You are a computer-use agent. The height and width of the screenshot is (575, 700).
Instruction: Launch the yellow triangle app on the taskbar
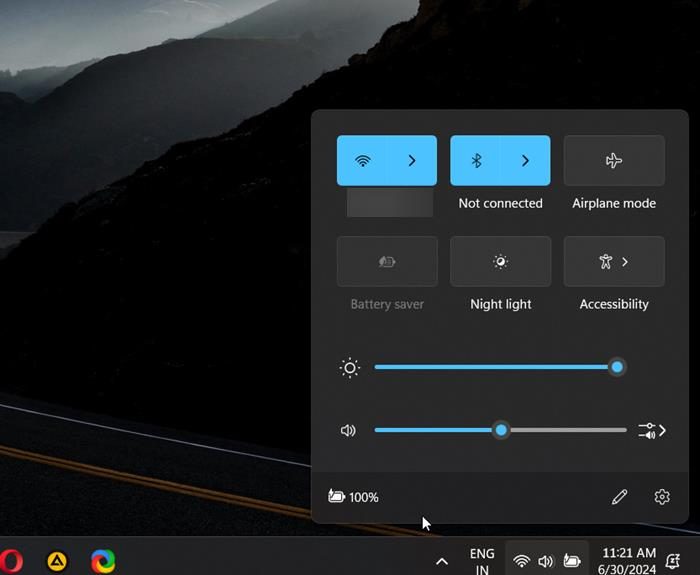(59, 561)
